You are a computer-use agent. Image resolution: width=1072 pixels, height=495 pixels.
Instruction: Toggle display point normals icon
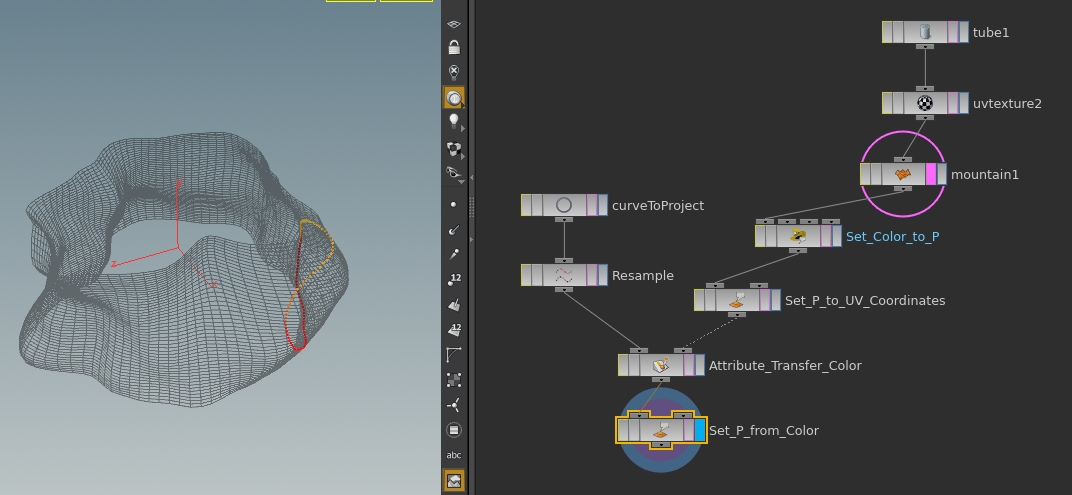454,230
